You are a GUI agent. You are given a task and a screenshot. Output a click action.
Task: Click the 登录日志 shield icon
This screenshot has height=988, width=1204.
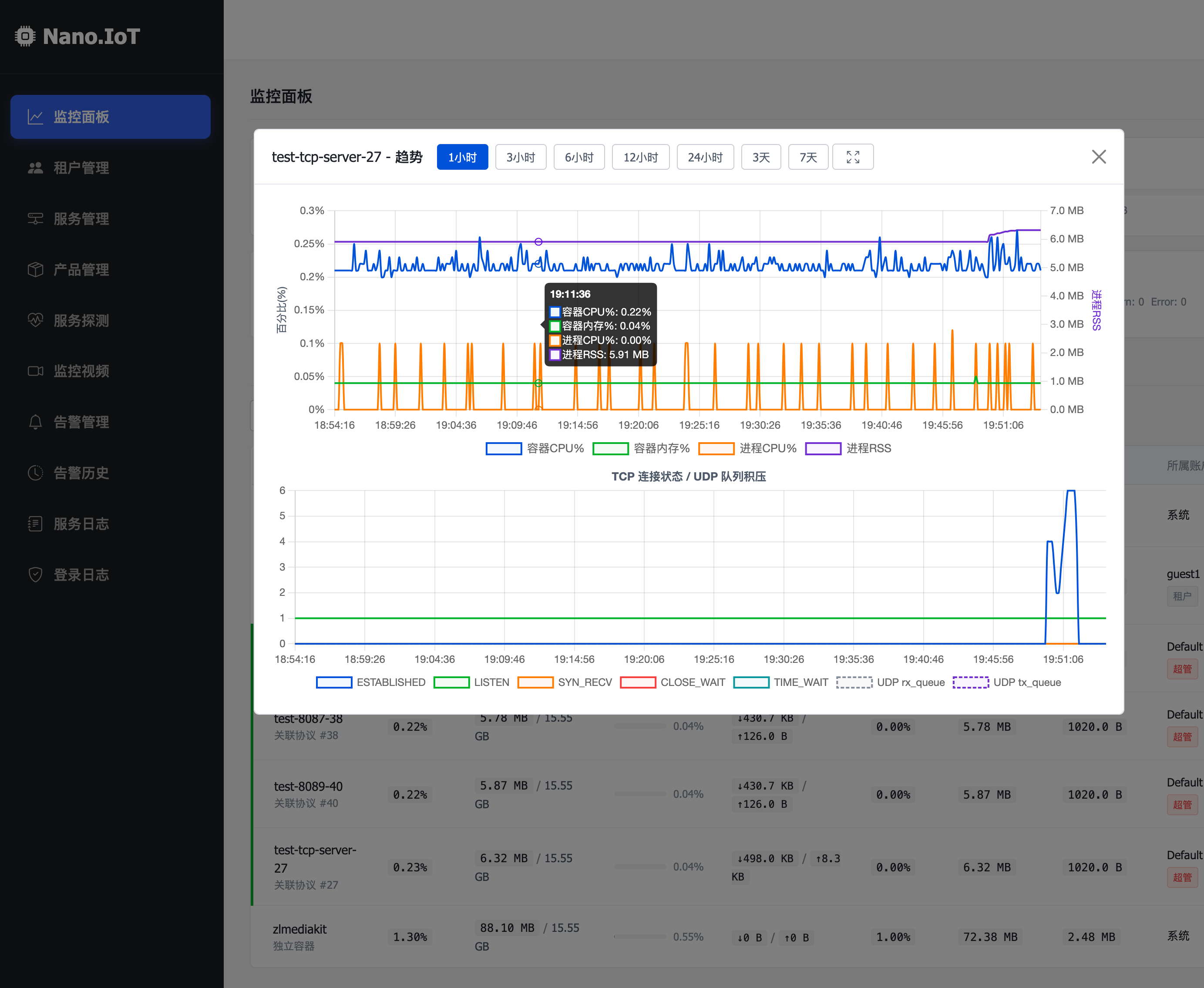tap(35, 575)
